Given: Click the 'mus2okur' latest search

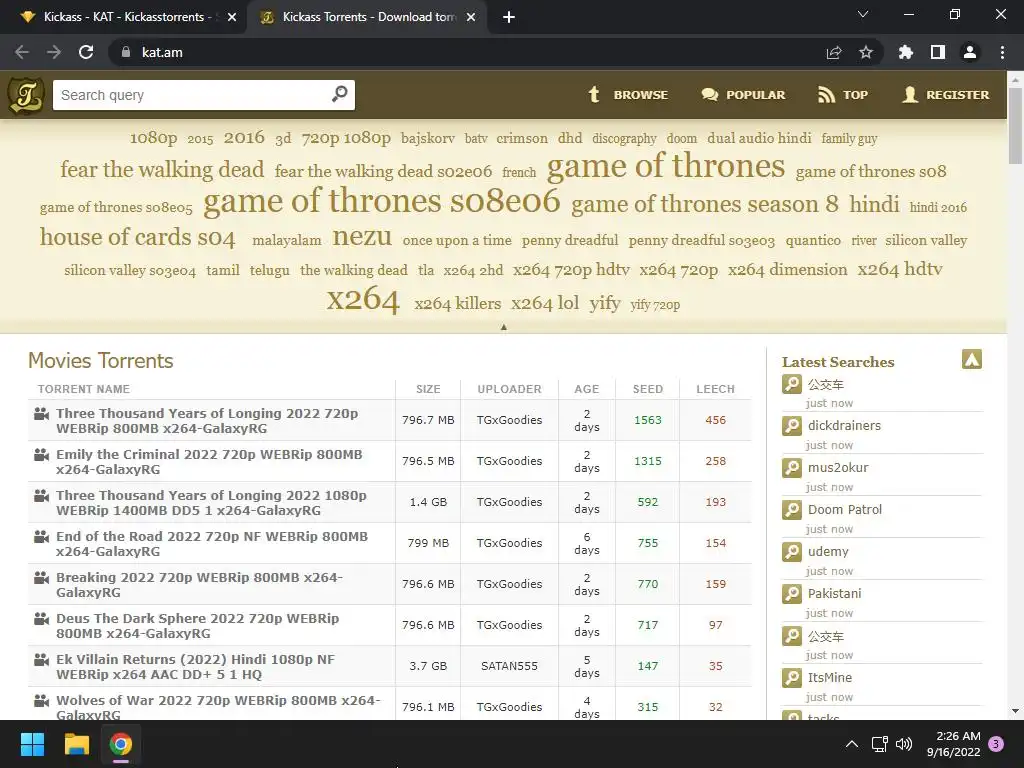Looking at the screenshot, I should point(838,468).
